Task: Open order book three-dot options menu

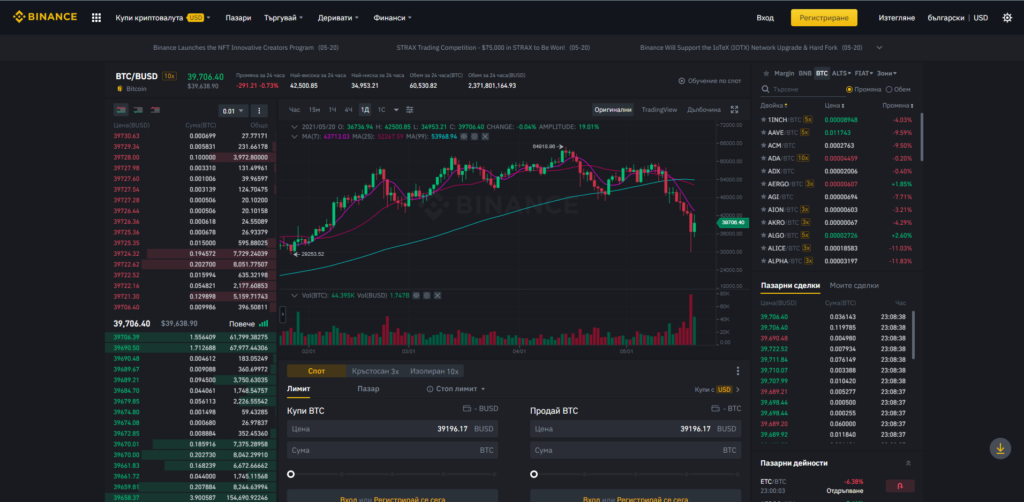Action: (x=259, y=111)
